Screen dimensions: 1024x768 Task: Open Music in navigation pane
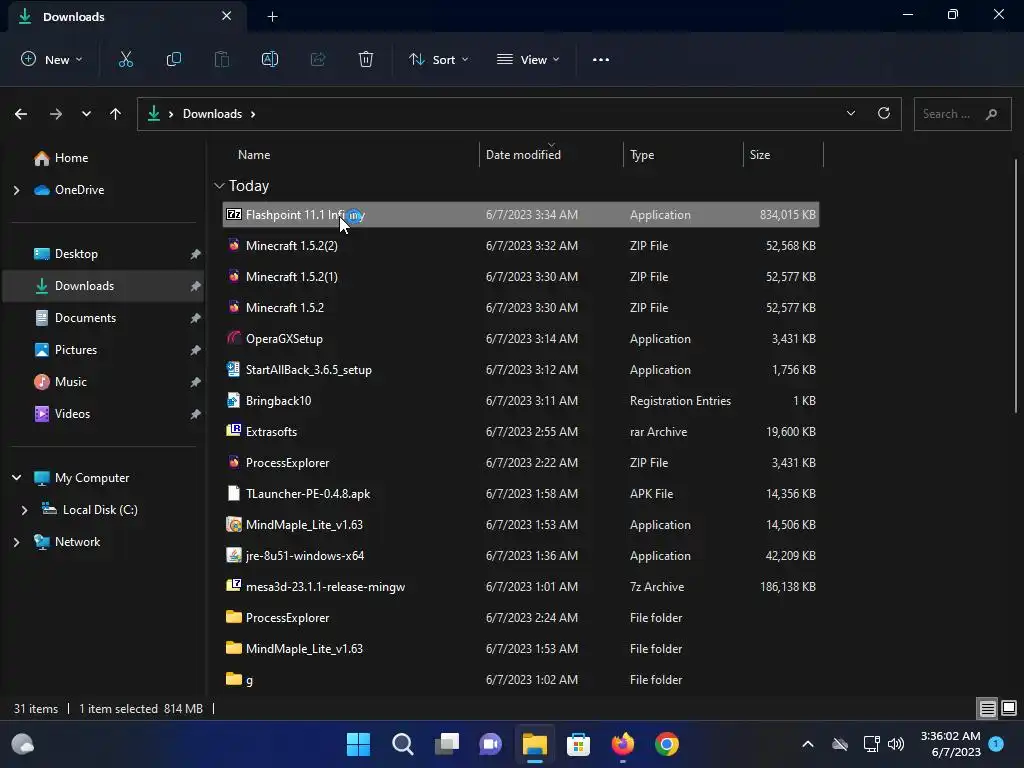click(x=71, y=382)
